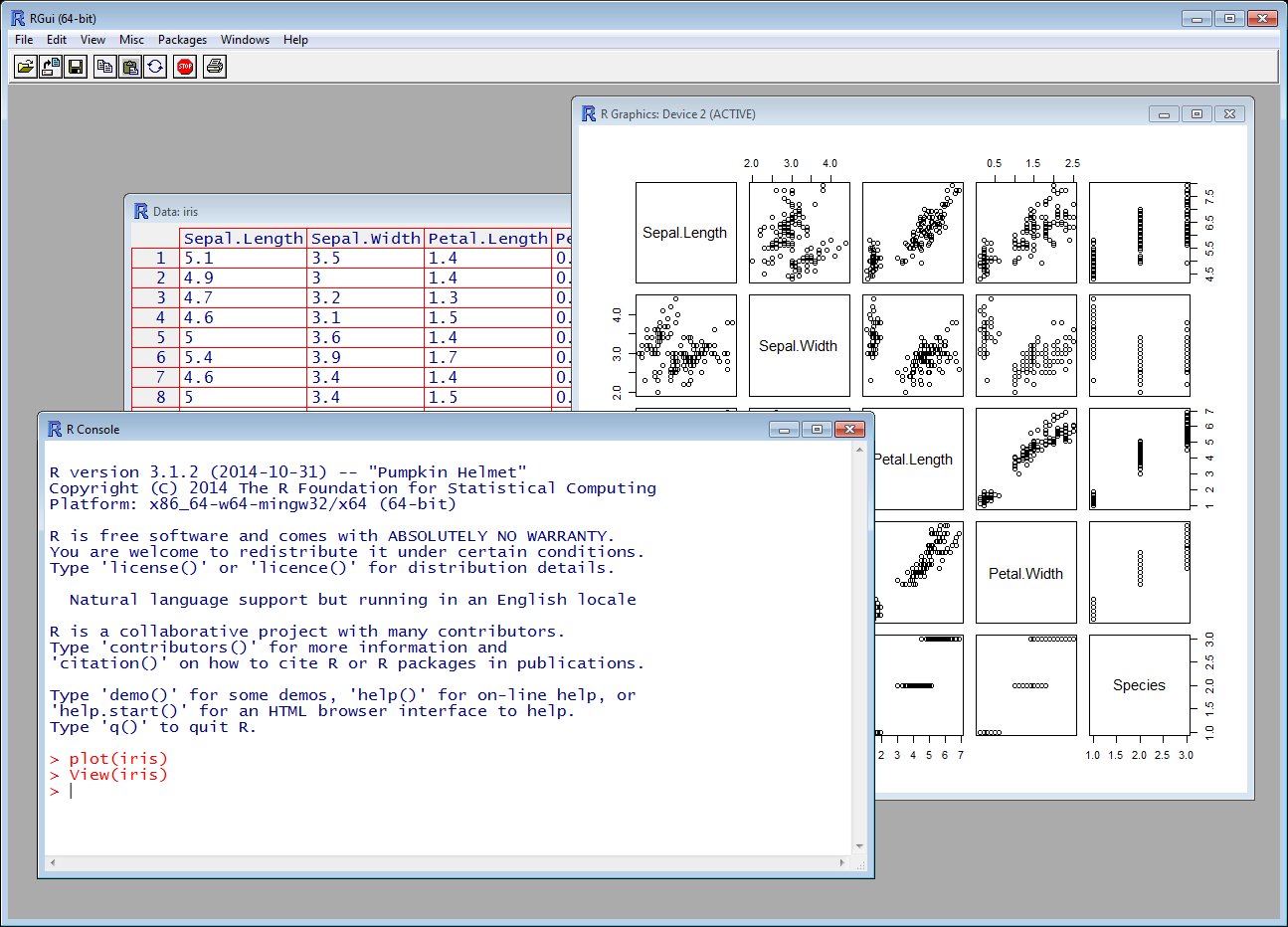
Task: Click the Open script toolbar icon
Action: [x=25, y=67]
